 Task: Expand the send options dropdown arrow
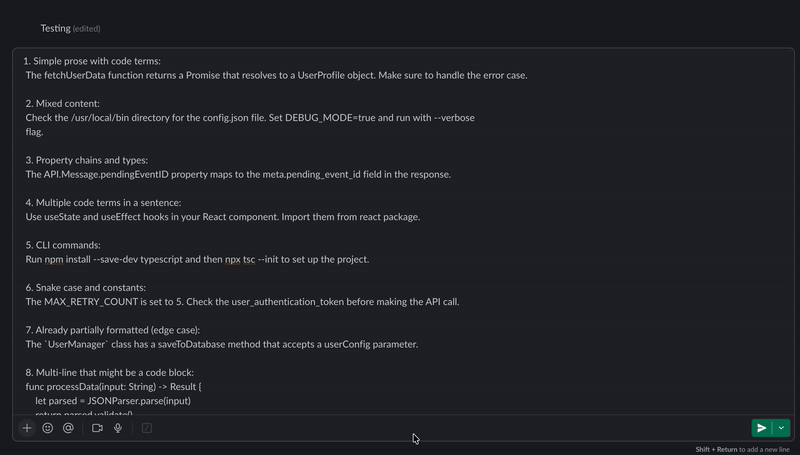point(782,428)
